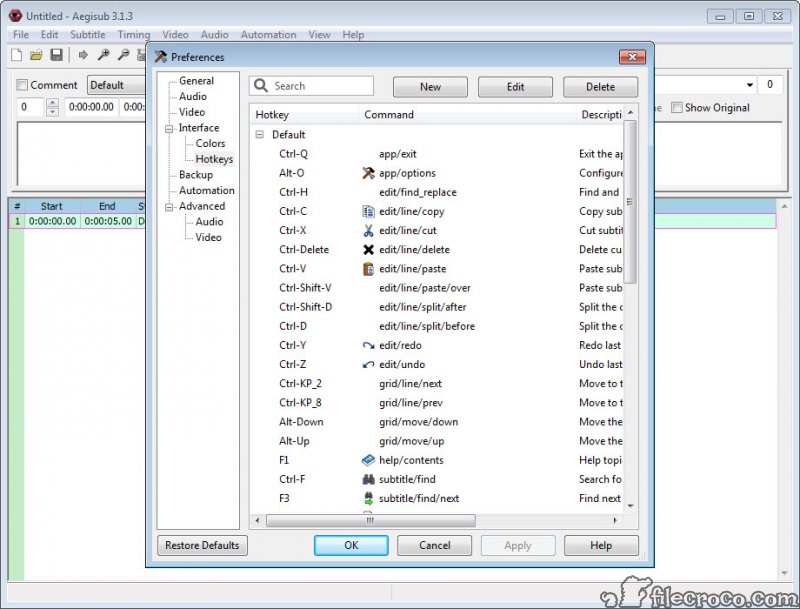Click the Ctrl-Shift-V hotkey cell
The image size is (800, 609).
coord(305,288)
